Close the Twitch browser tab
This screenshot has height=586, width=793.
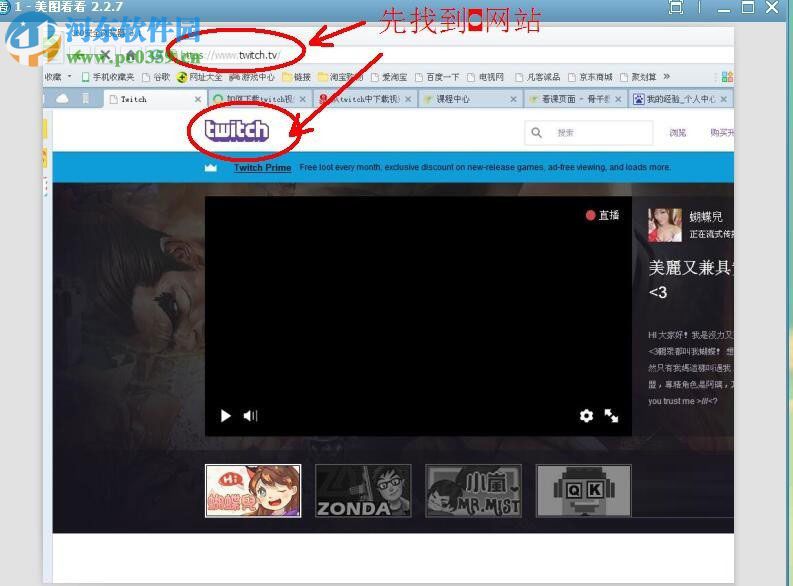click(198, 99)
